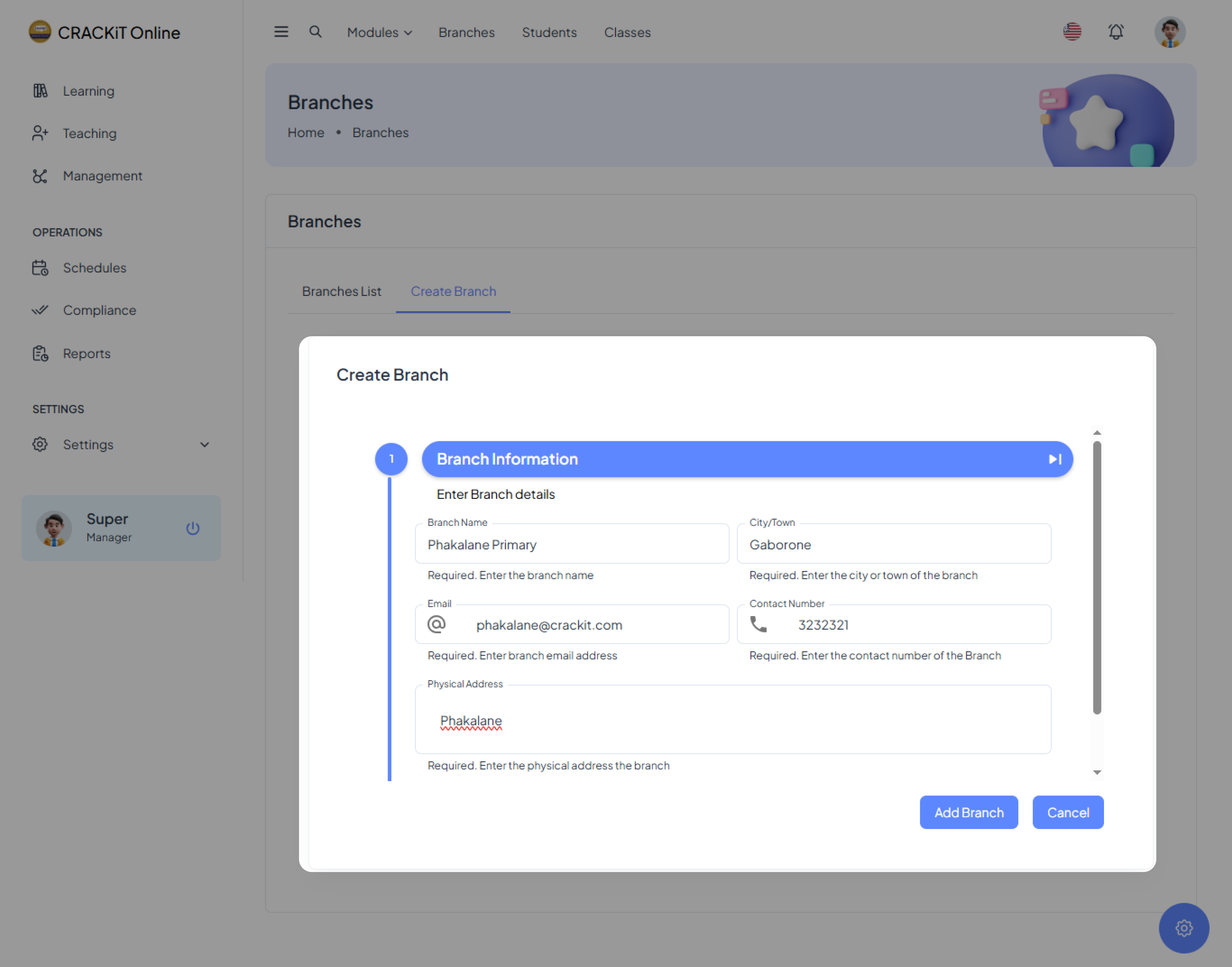Open Students in the top menu
Image resolution: width=1232 pixels, height=967 pixels.
click(x=549, y=32)
